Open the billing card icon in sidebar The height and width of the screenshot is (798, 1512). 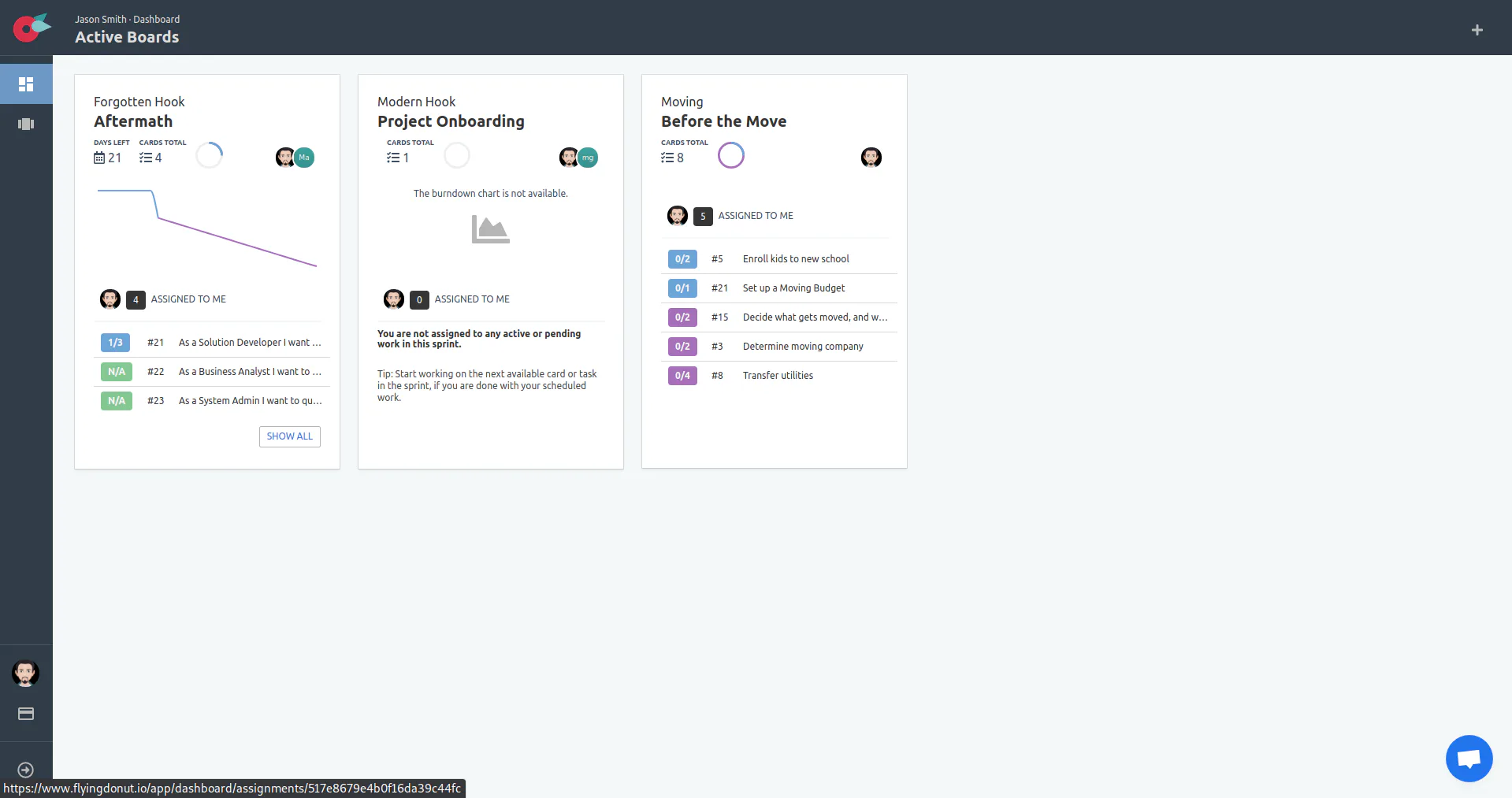(x=26, y=714)
